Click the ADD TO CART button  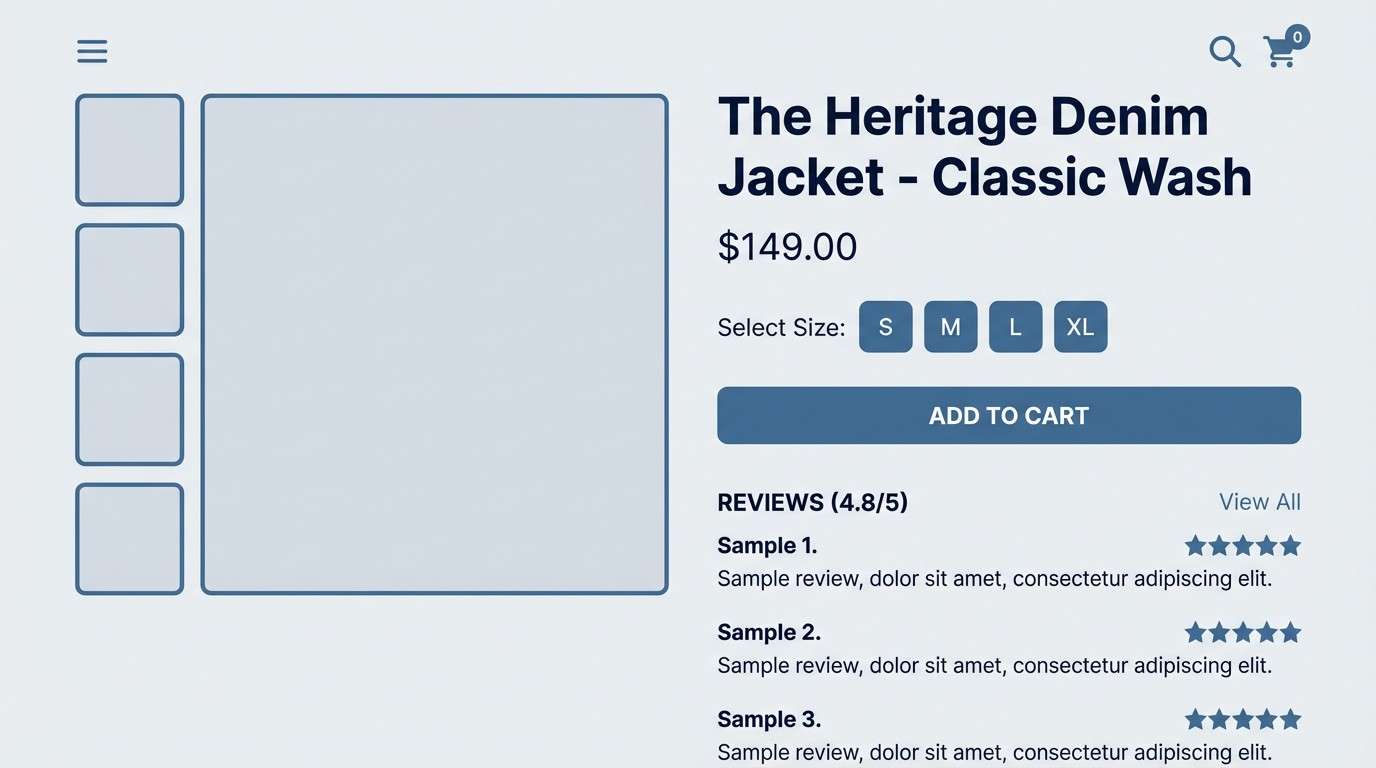[1008, 415]
